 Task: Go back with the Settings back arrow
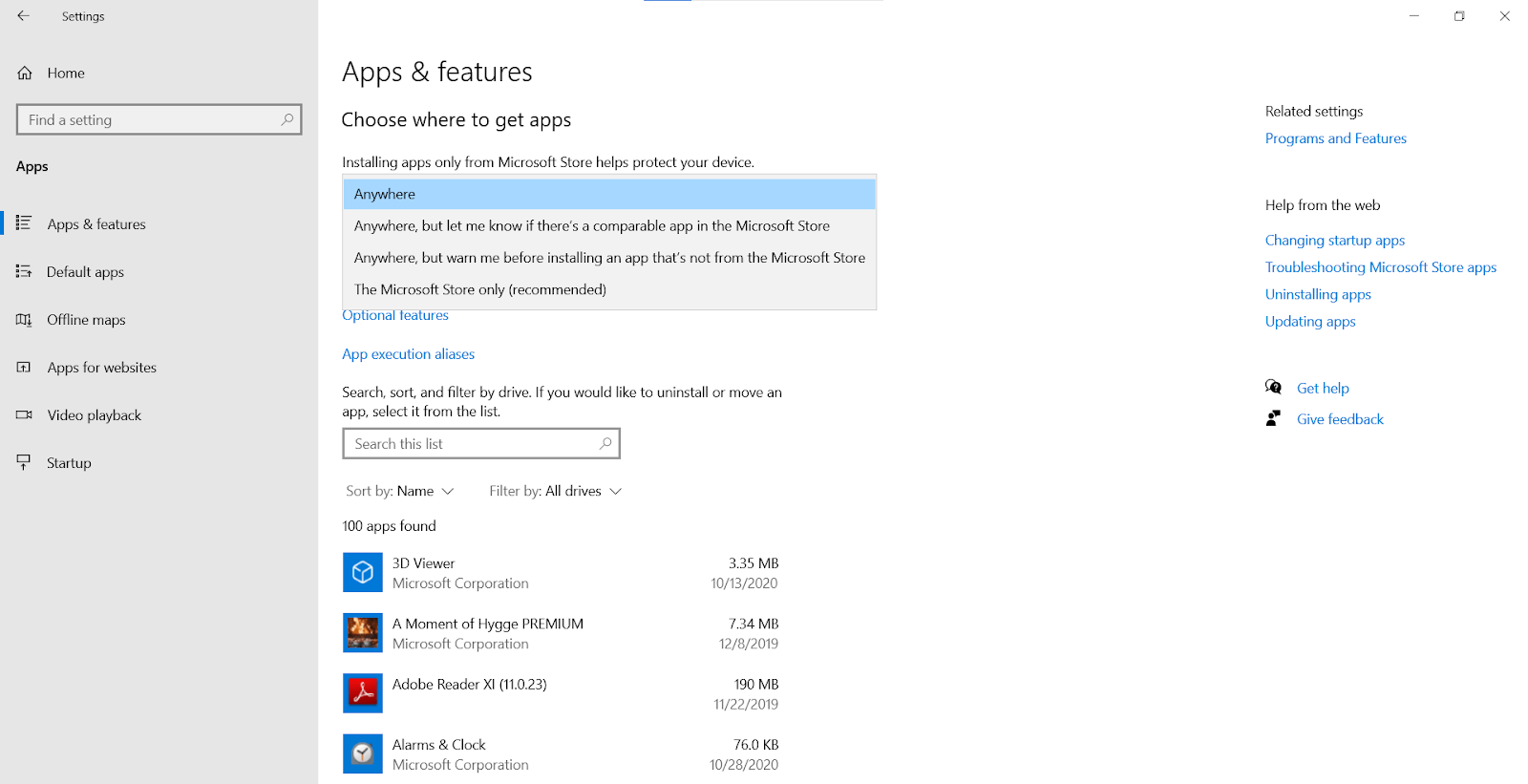tap(23, 16)
